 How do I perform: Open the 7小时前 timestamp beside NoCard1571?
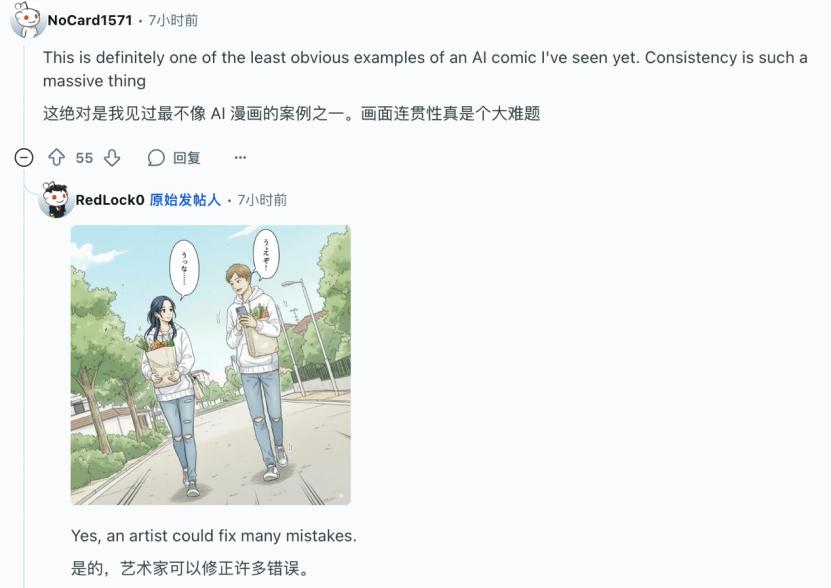[173, 20]
